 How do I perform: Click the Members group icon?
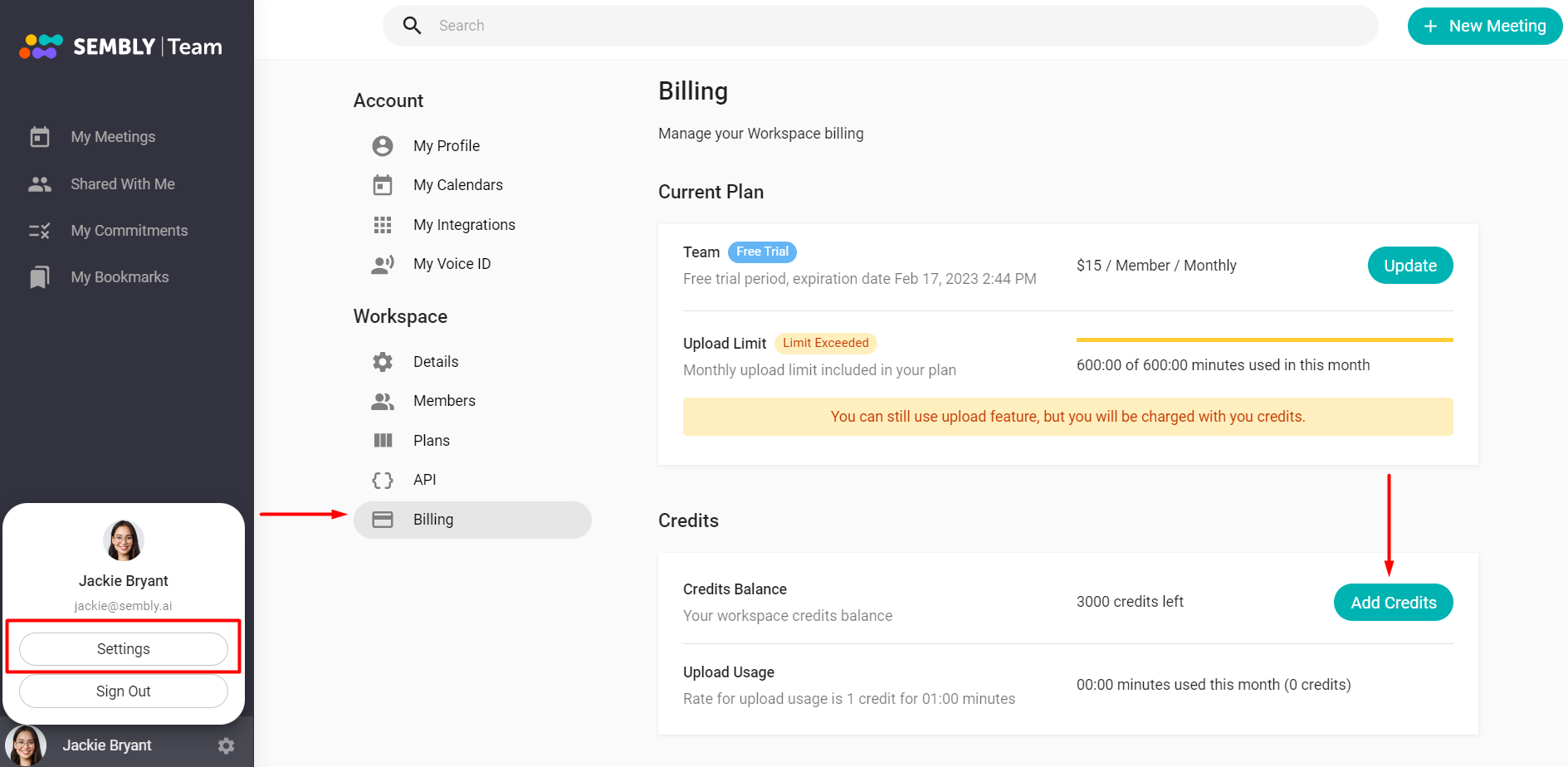point(383,401)
